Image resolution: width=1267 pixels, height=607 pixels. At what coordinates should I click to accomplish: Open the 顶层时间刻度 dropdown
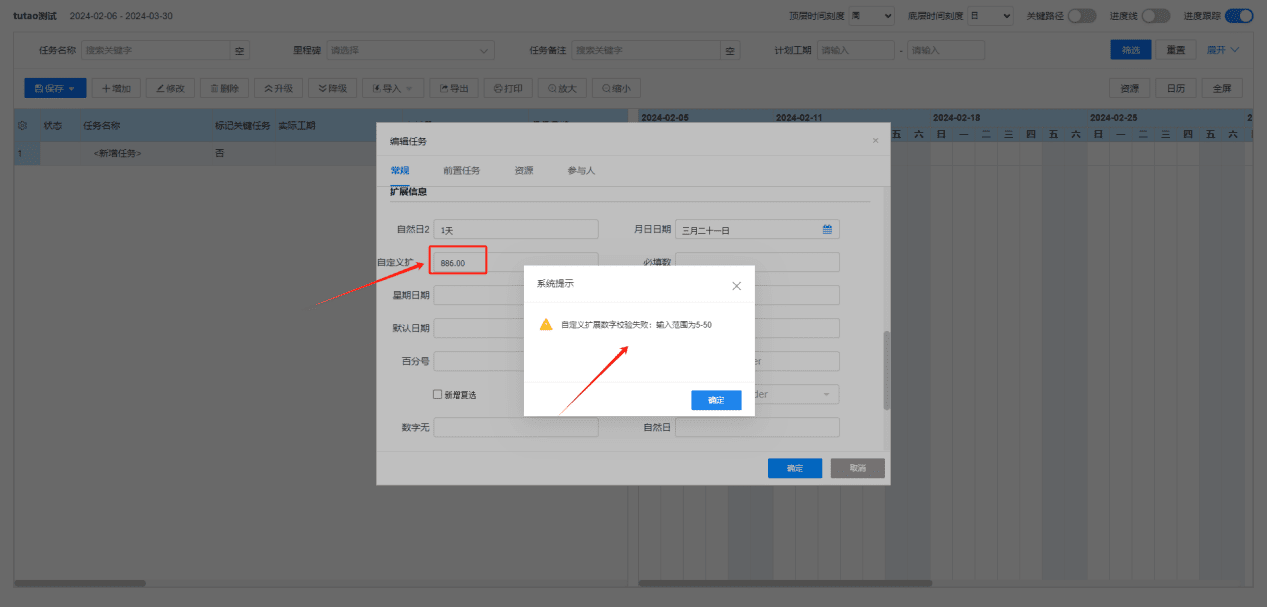pos(872,16)
